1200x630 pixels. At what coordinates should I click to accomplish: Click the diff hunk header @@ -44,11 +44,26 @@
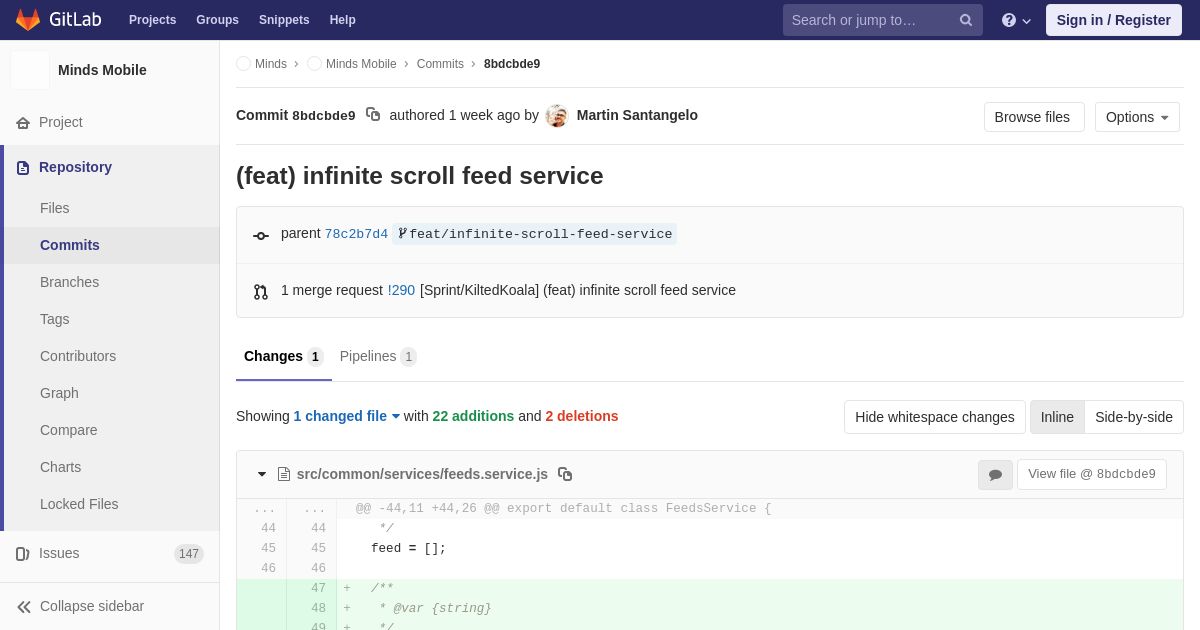[x=563, y=508]
